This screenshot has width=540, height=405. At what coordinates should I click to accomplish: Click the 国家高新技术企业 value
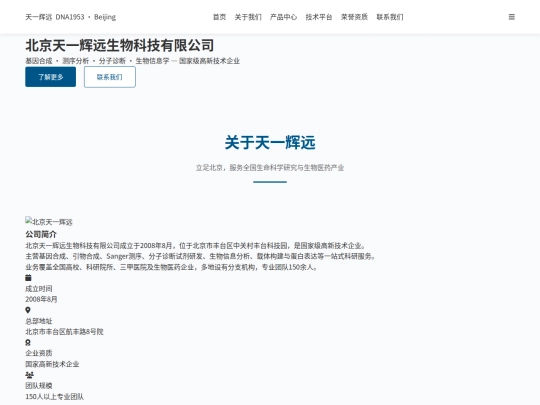52,364
